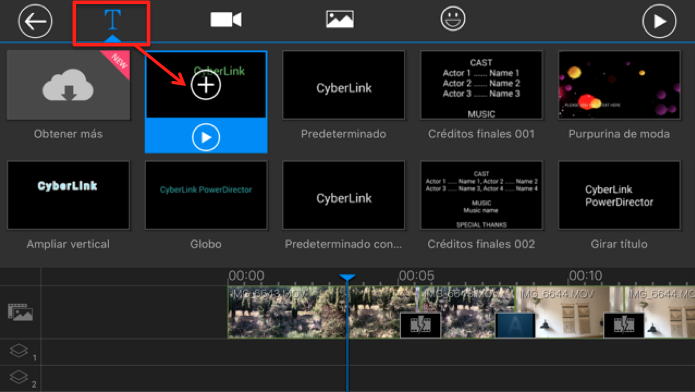Screen dimensions: 695x392
Task: Open first transition icon between clips
Action: tap(421, 325)
